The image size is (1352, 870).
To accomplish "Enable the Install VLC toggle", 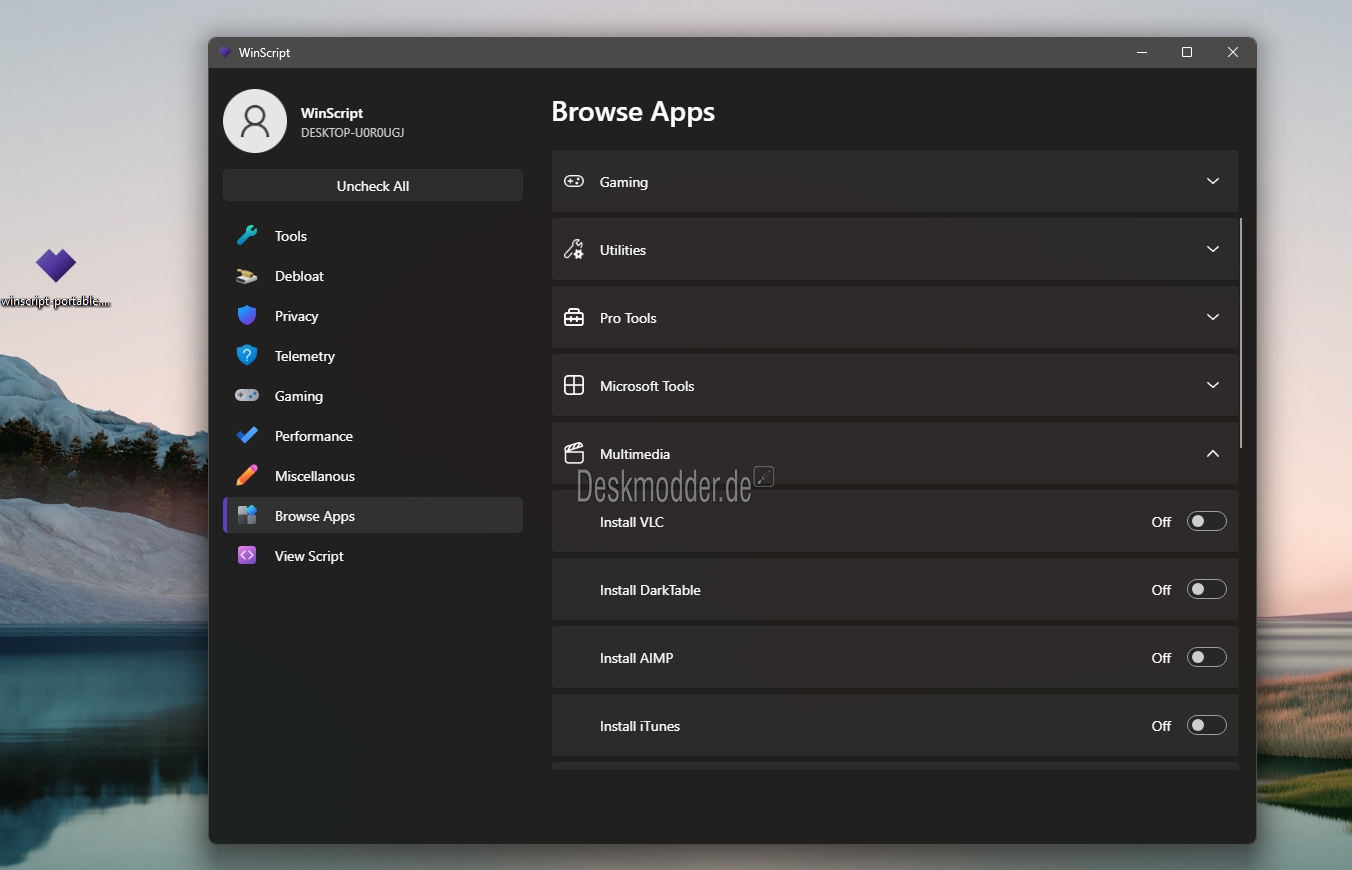I will [1206, 521].
